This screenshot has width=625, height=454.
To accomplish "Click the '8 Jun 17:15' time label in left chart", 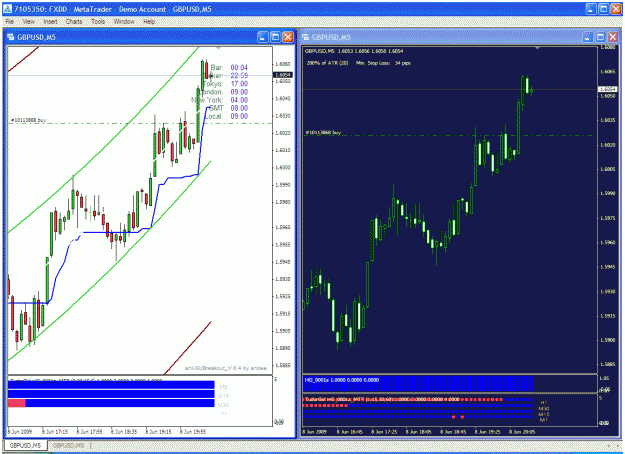I will 55,432.
